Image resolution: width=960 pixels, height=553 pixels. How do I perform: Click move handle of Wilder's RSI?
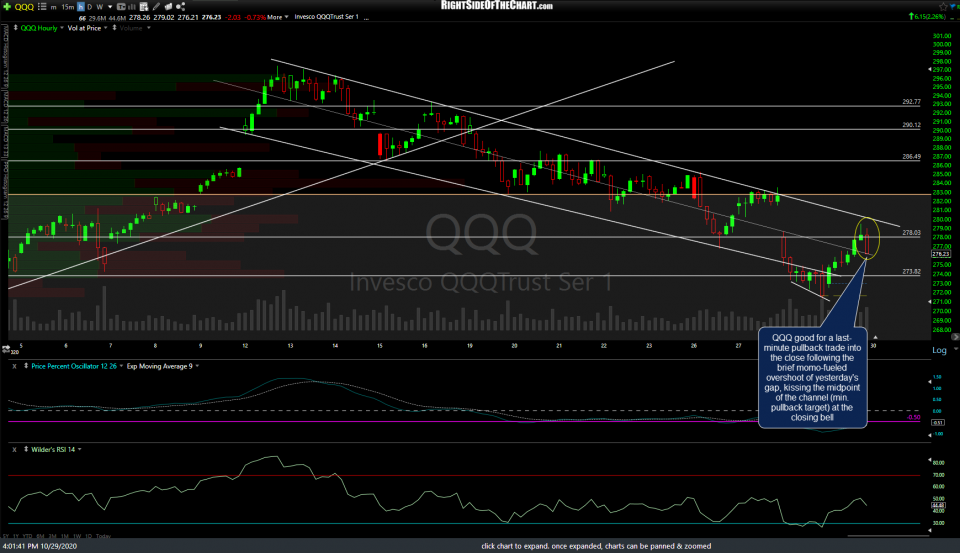click(x=26, y=450)
